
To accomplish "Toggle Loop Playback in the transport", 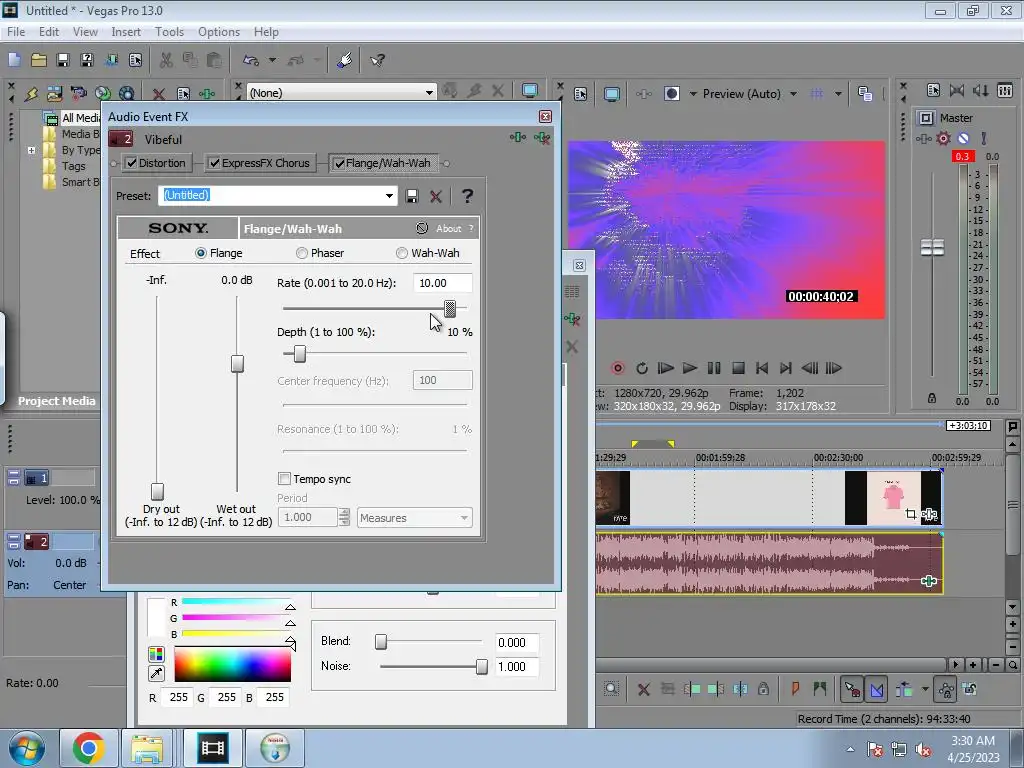I will pyautogui.click(x=641, y=368).
